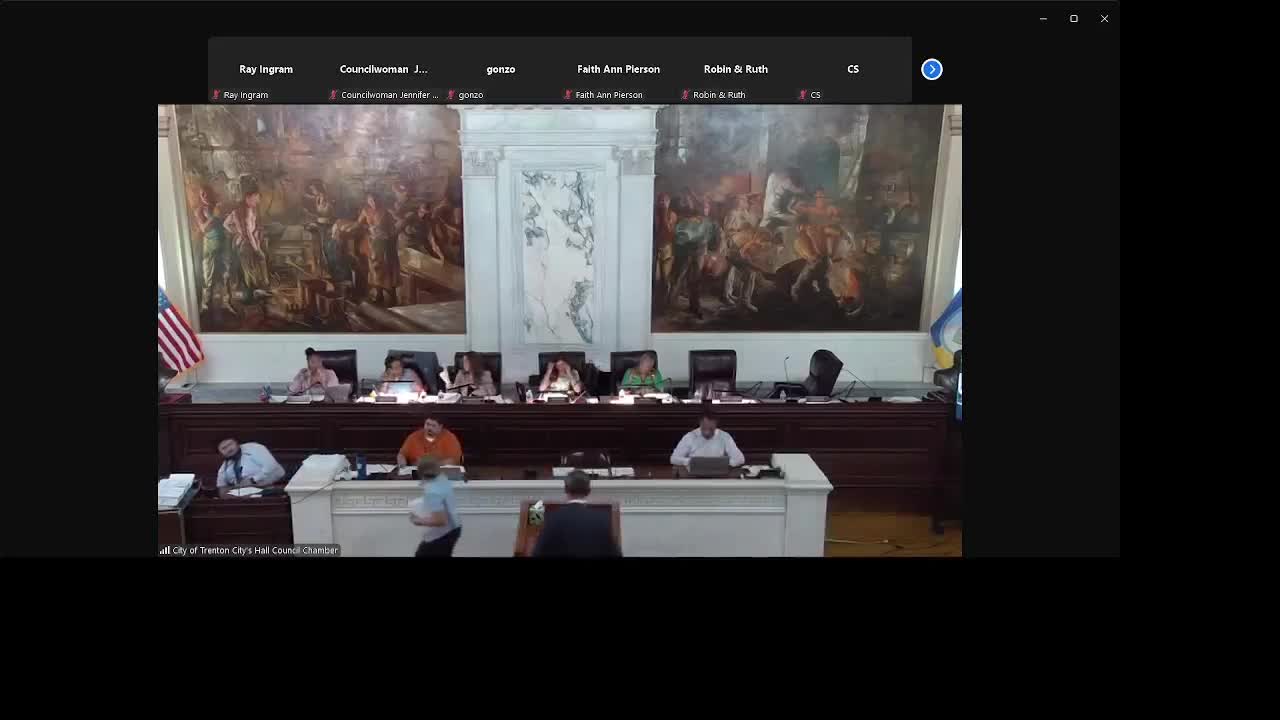Click the City of Trenton Council Chamber name label
Screen dimensions: 1280x720
(255, 550)
